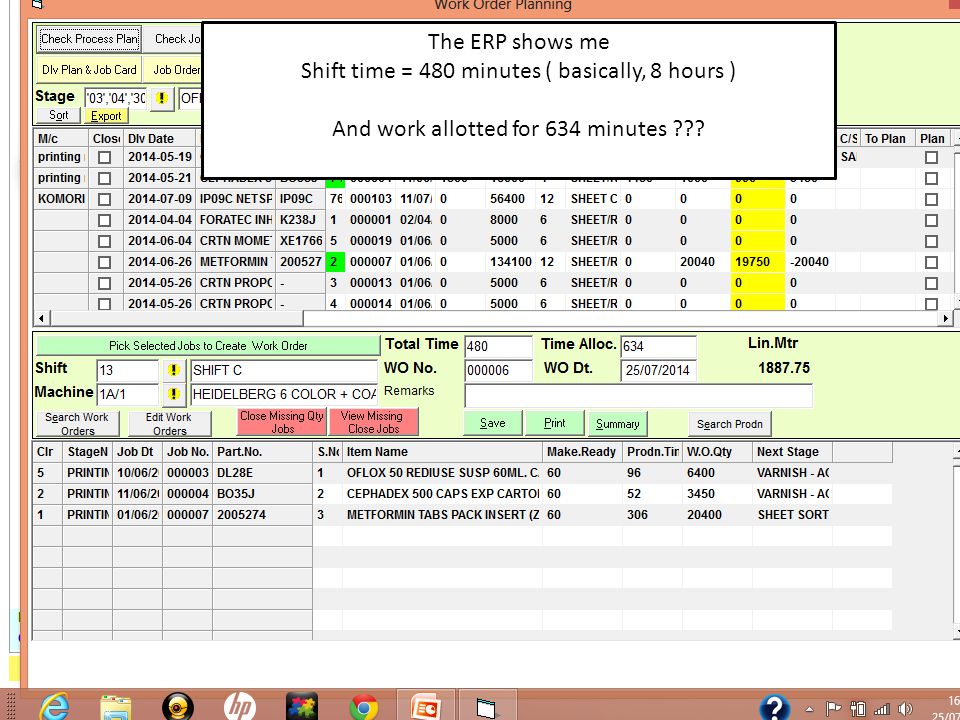Click the Export button
This screenshot has width=960, height=720.
pos(106,115)
